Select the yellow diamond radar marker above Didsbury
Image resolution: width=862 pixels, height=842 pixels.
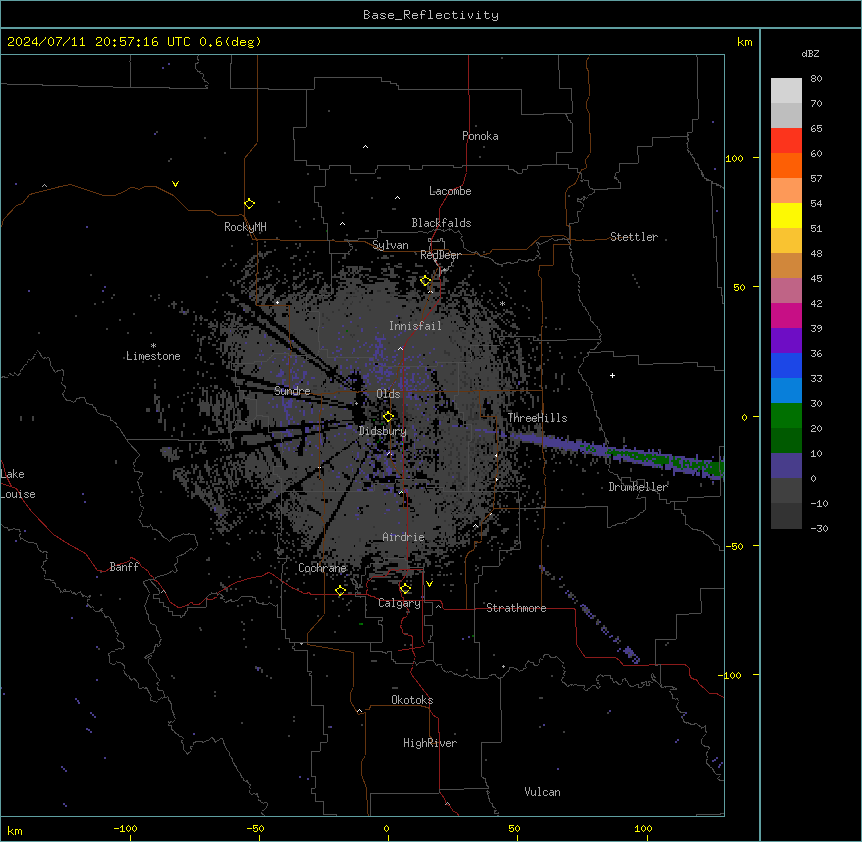(x=388, y=416)
